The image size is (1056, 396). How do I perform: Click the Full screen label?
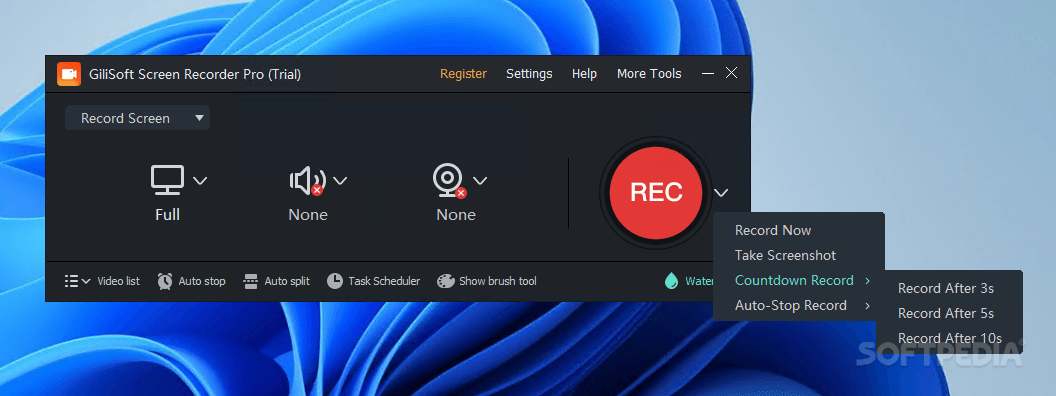point(167,215)
